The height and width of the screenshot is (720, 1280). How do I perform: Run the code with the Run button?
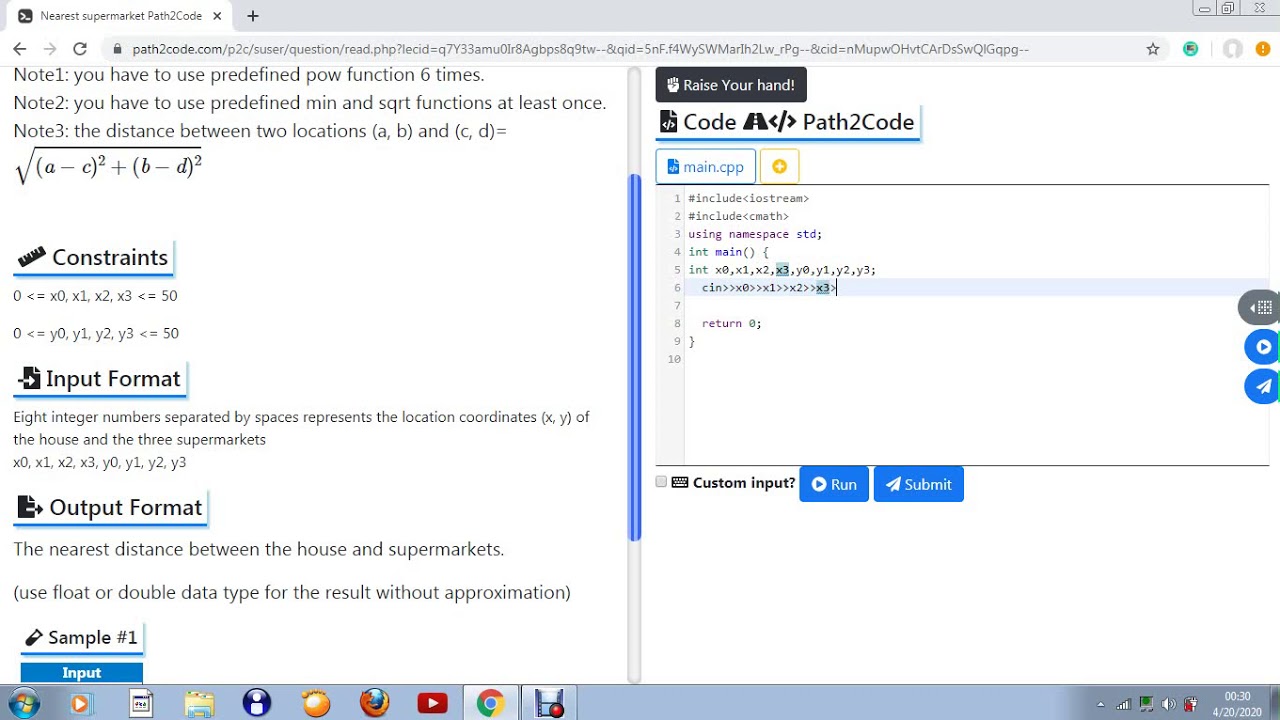click(834, 484)
